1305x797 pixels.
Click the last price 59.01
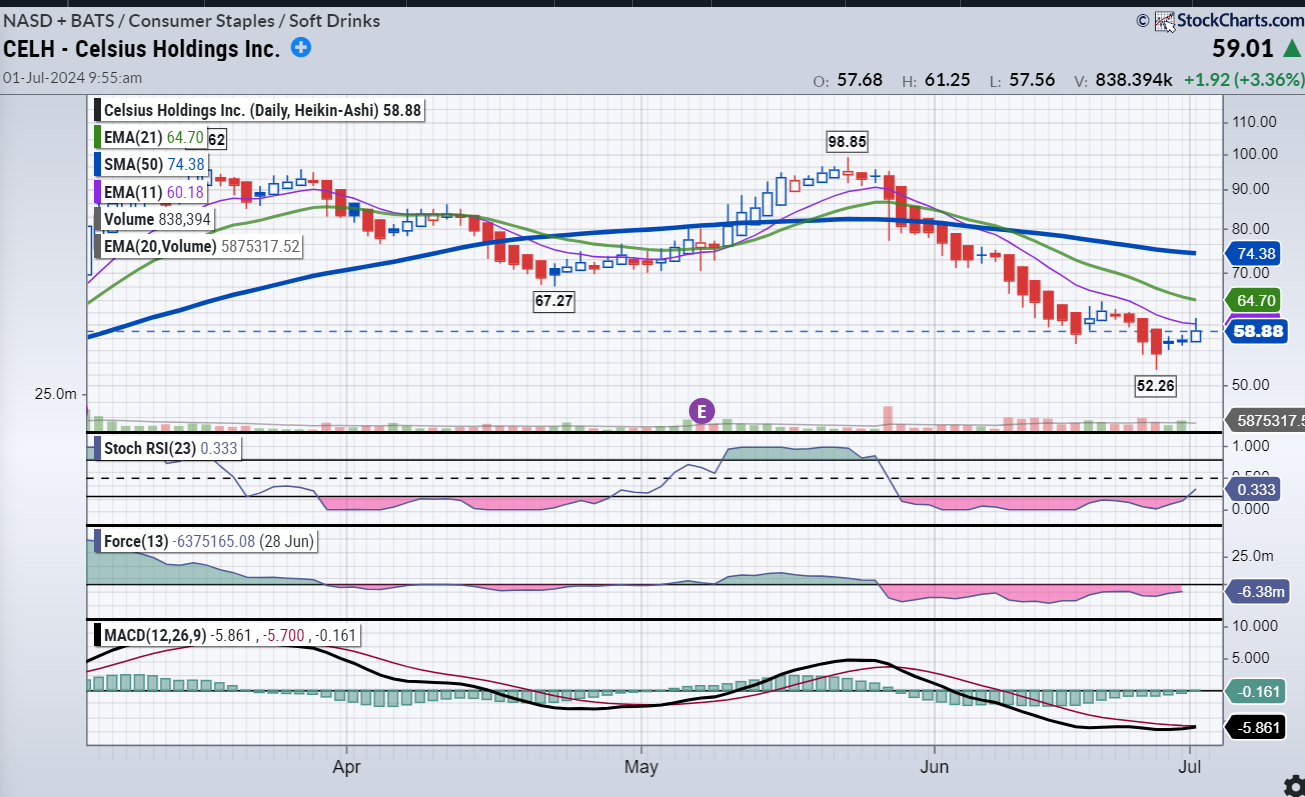click(1245, 49)
